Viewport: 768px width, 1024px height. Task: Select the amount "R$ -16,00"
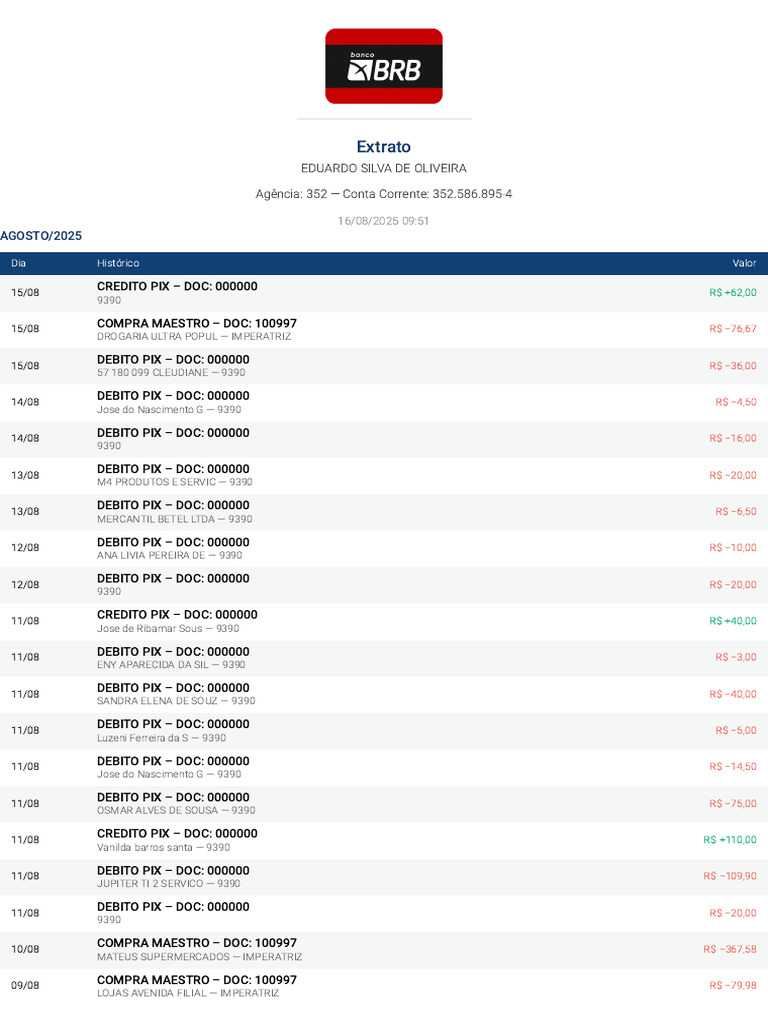(x=733, y=438)
